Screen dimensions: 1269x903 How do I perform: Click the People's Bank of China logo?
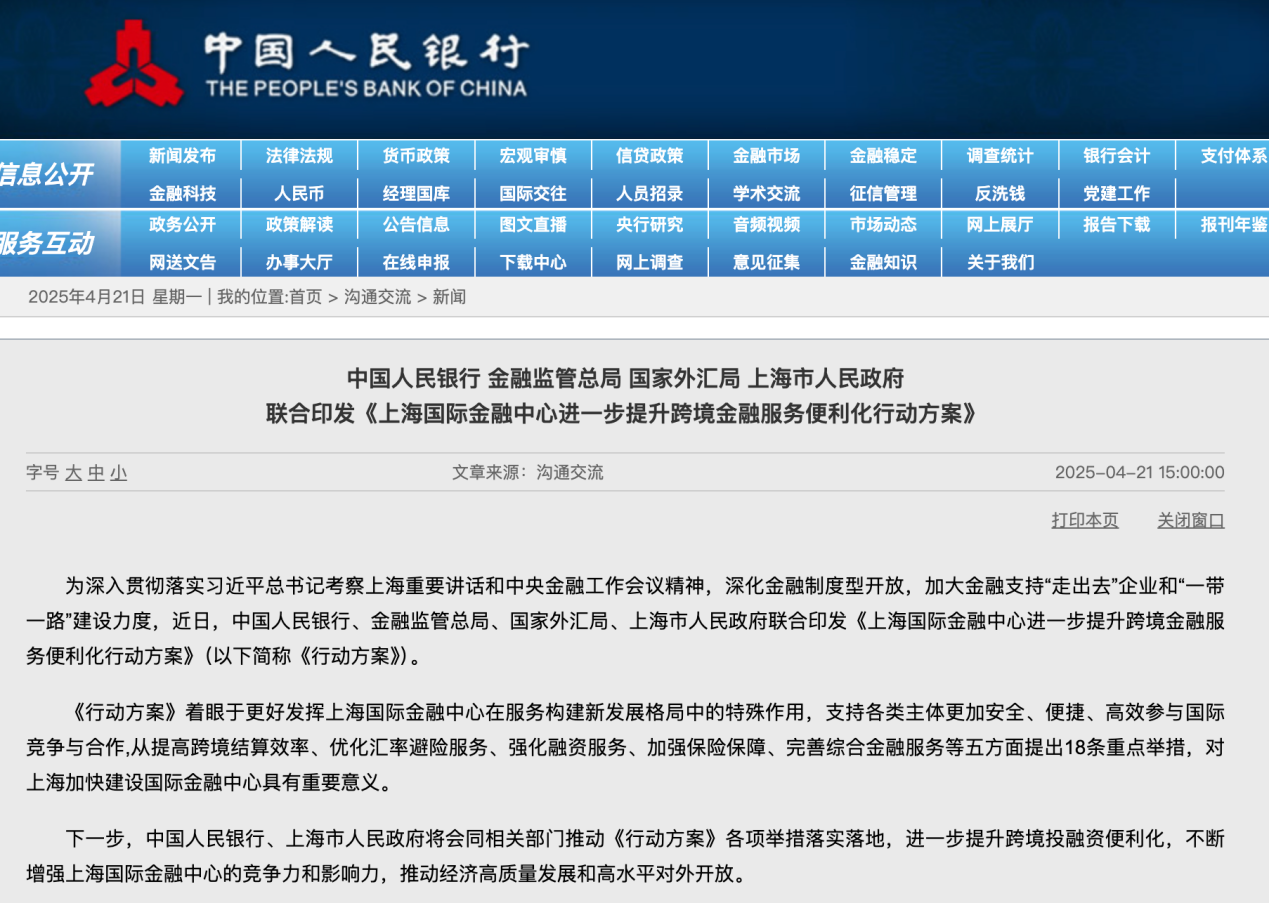tap(306, 64)
